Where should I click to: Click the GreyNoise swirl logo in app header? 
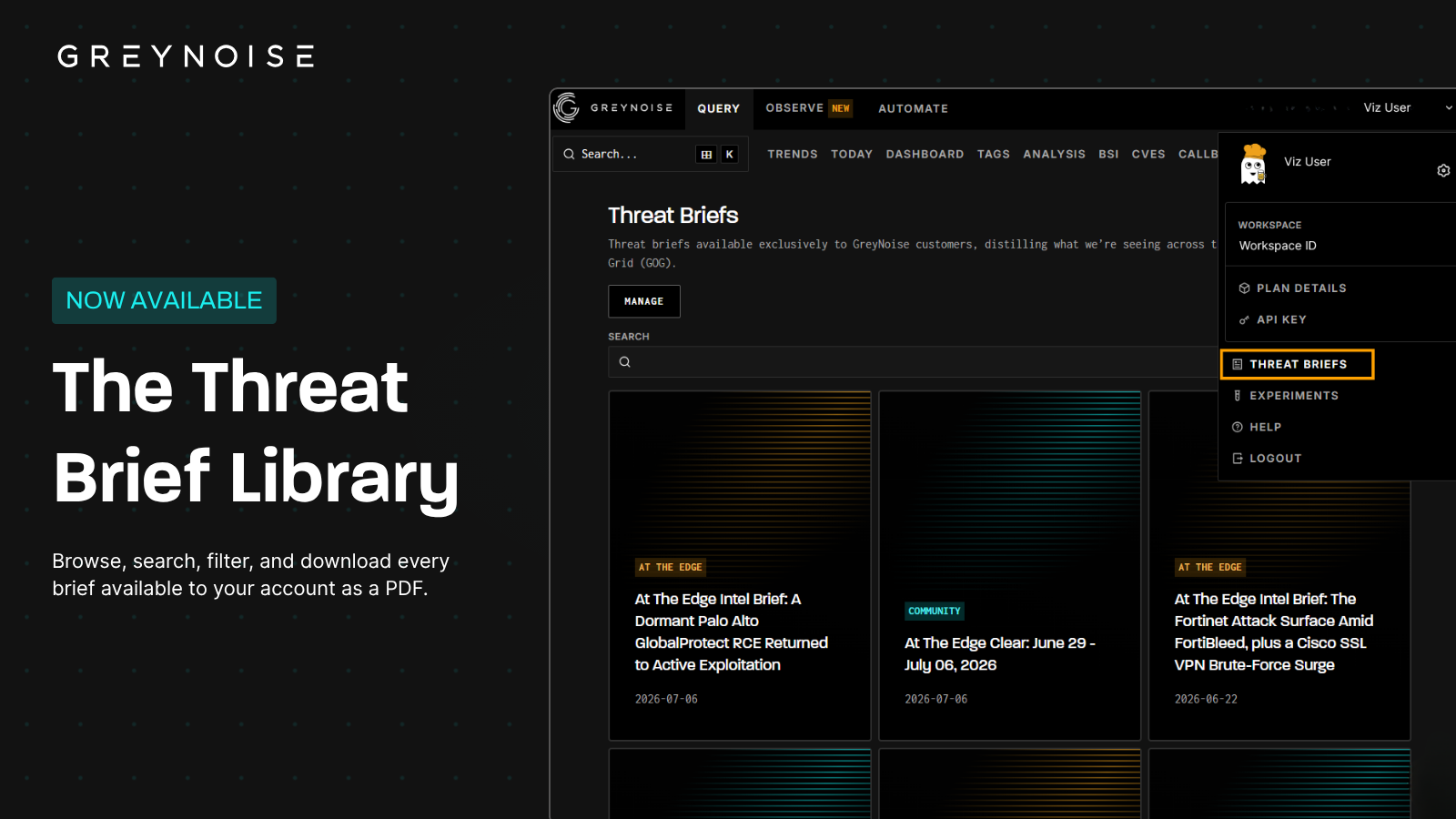(566, 107)
